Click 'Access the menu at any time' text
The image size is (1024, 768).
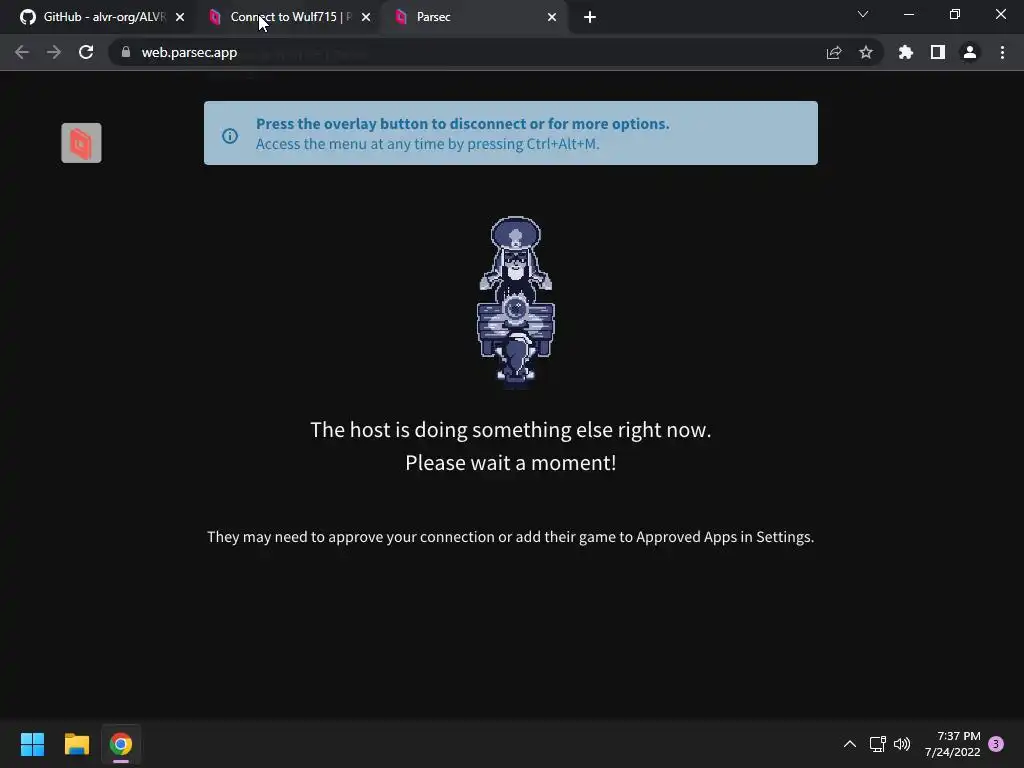427,144
